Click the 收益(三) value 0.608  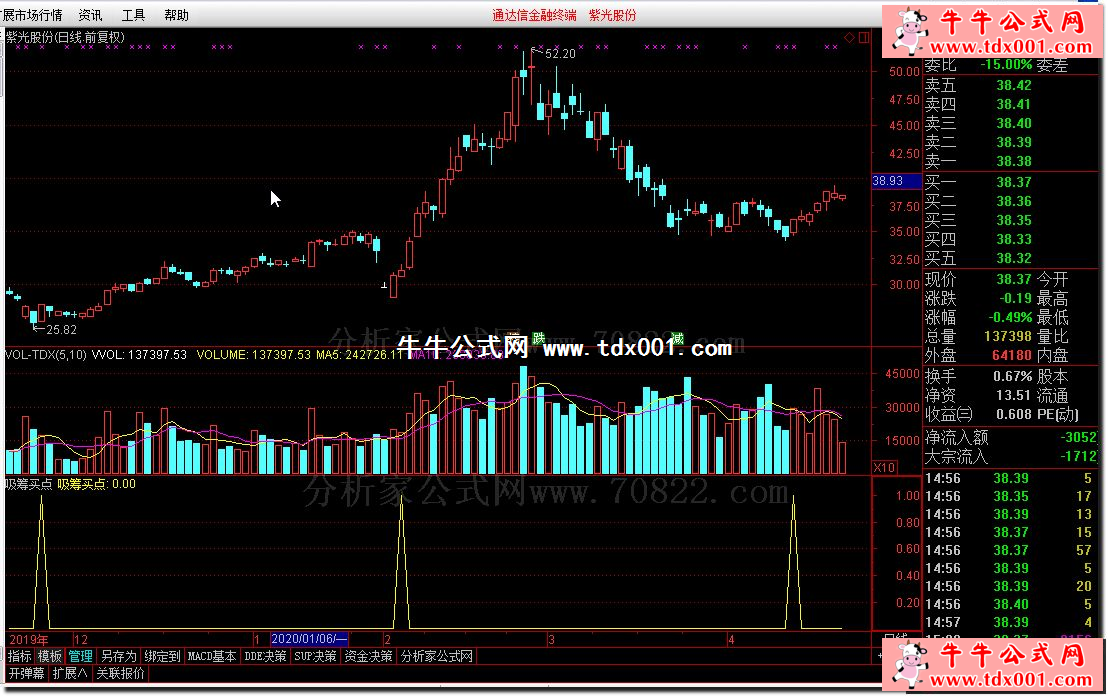coord(1014,415)
